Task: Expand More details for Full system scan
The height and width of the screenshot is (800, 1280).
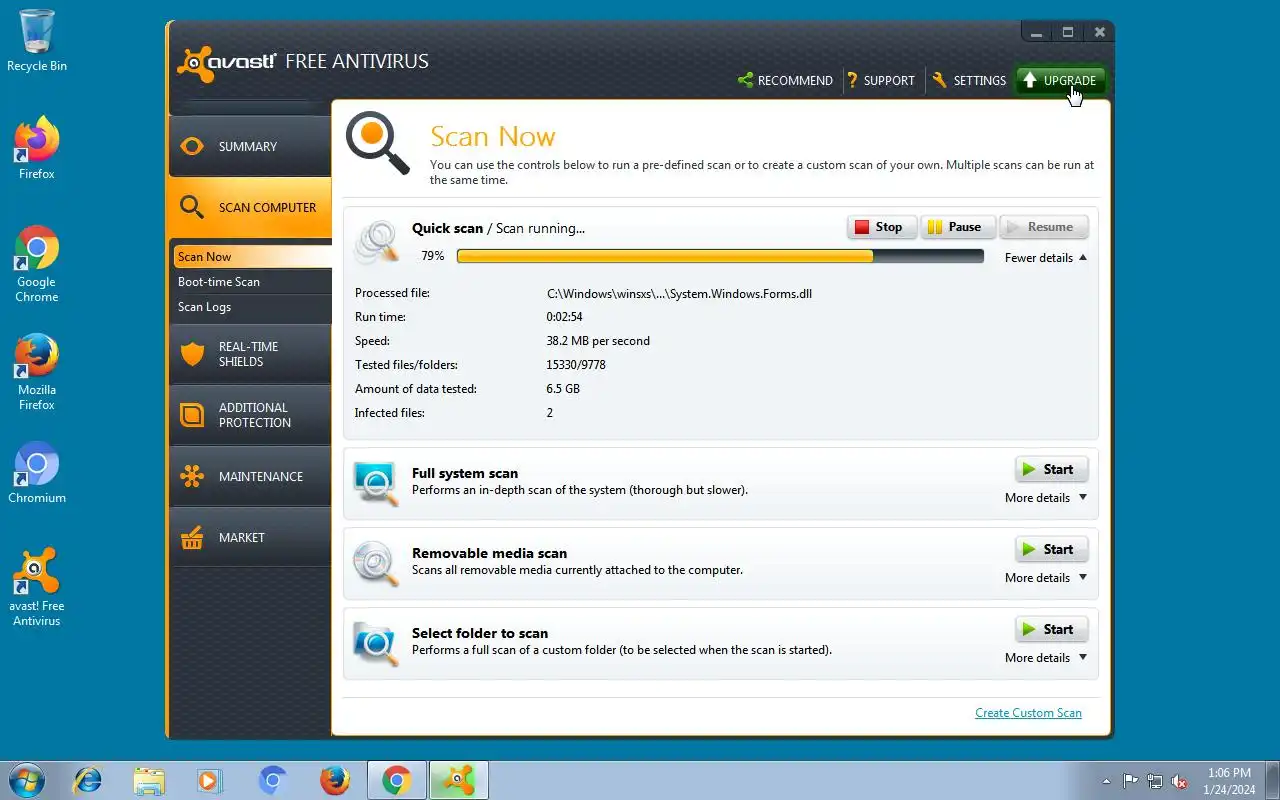Action: click(x=1046, y=498)
